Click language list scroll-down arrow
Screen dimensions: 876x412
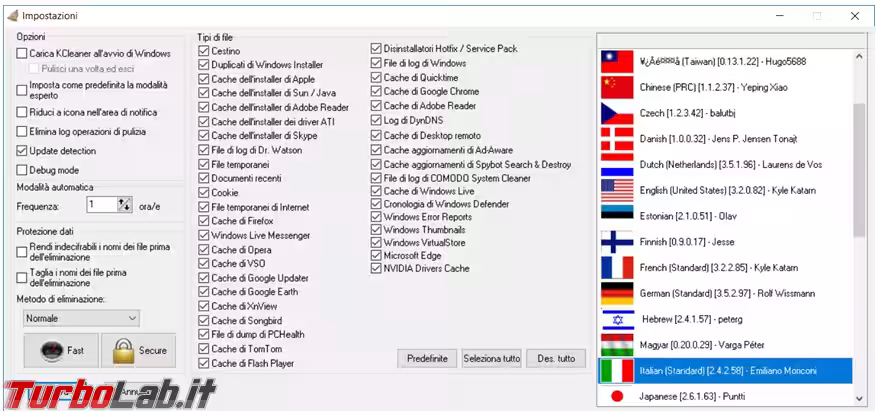click(x=859, y=398)
